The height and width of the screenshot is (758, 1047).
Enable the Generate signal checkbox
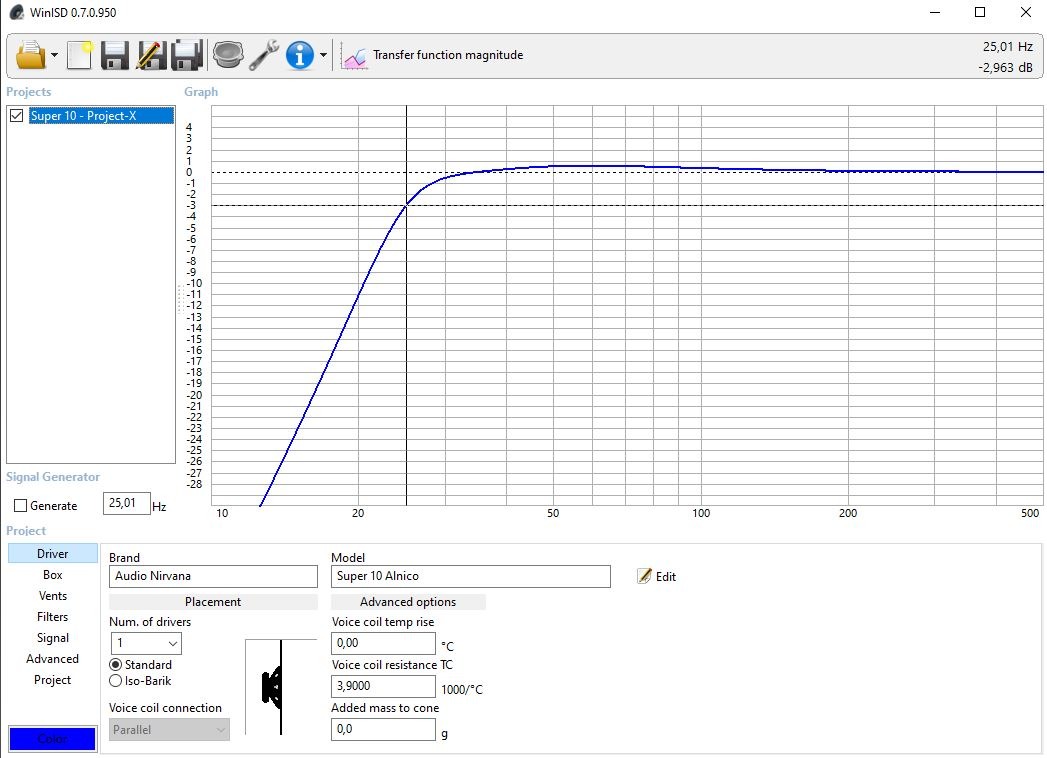pyautogui.click(x=21, y=506)
